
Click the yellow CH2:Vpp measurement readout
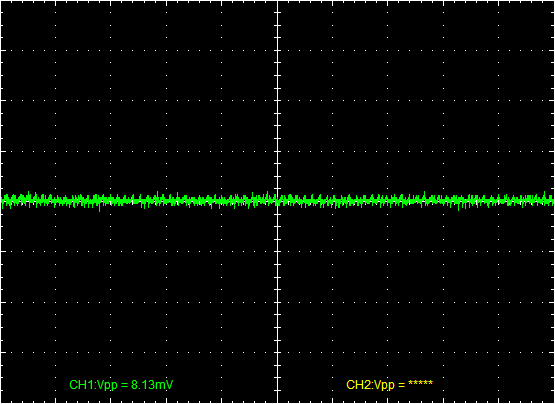[389, 385]
